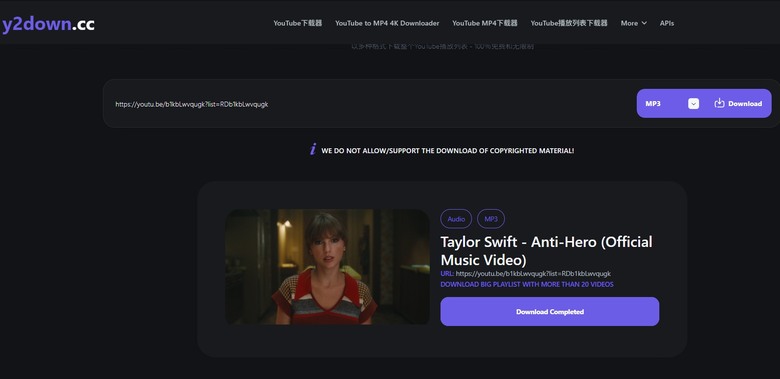Open the YouTube下载器 menu item
Screen dimensions: 780x379
pyautogui.click(x=297, y=23)
